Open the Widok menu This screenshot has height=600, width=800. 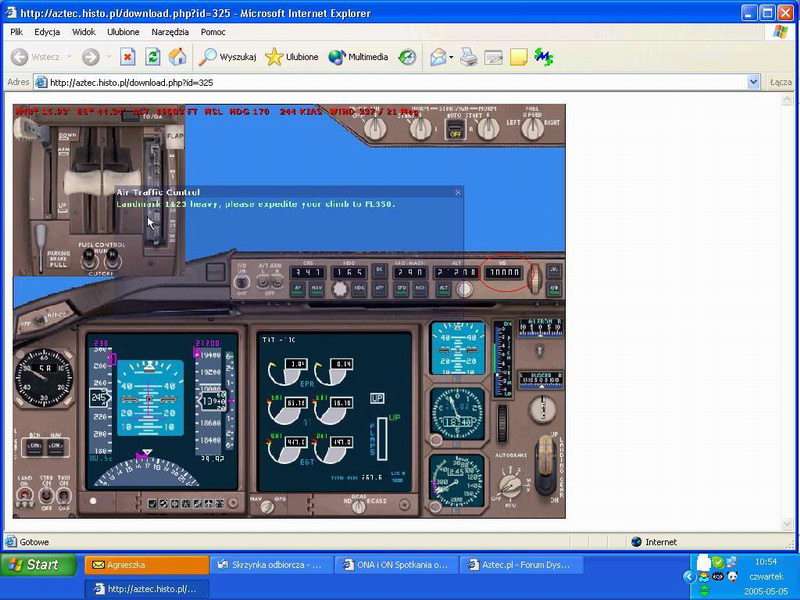(x=84, y=32)
